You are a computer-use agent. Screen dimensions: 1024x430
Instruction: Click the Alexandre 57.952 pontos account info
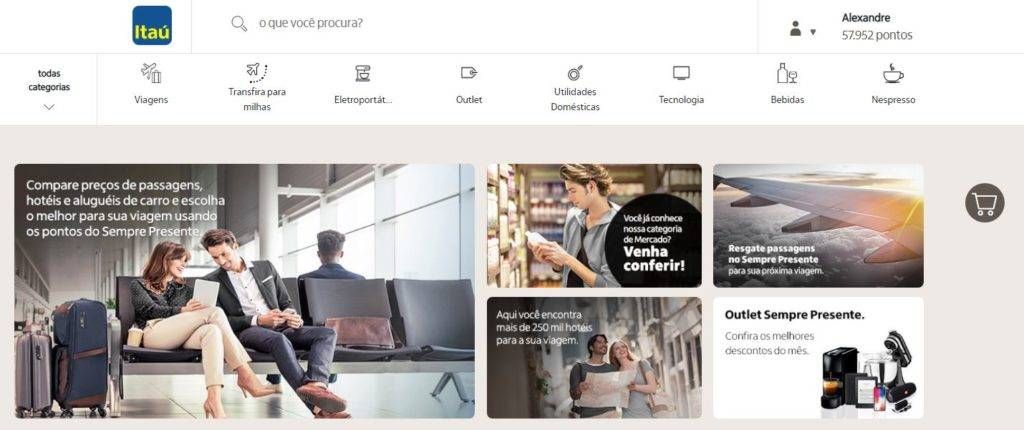[x=876, y=27]
